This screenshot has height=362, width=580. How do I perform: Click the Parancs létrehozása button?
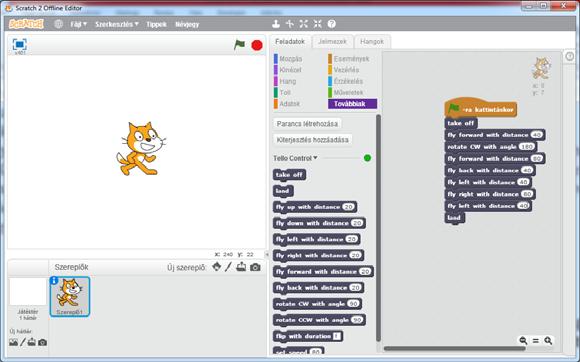(x=307, y=124)
